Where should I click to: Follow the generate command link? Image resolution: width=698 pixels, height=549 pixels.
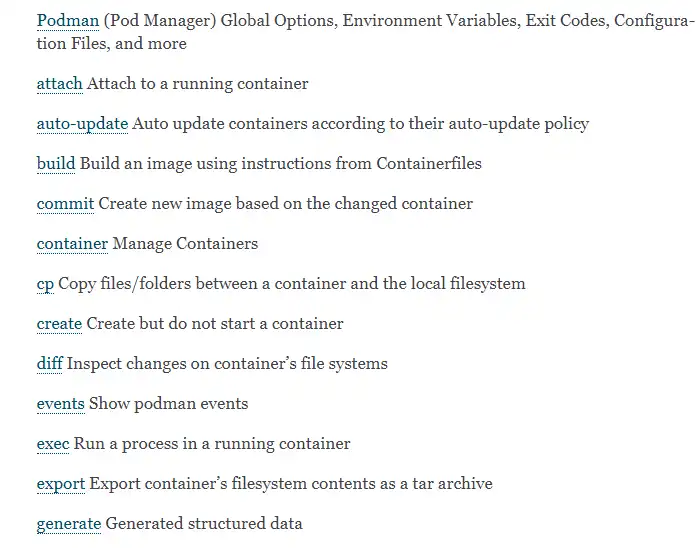(x=69, y=524)
